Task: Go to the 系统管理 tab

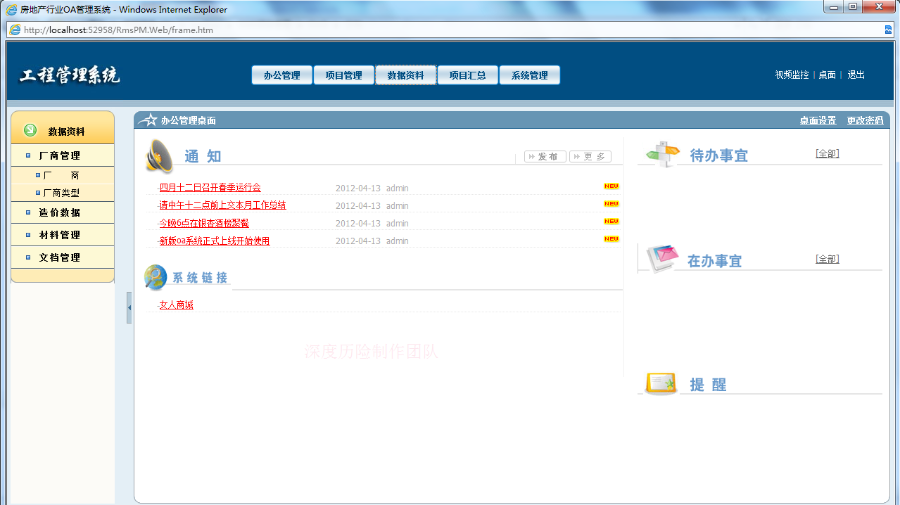Action: point(530,75)
